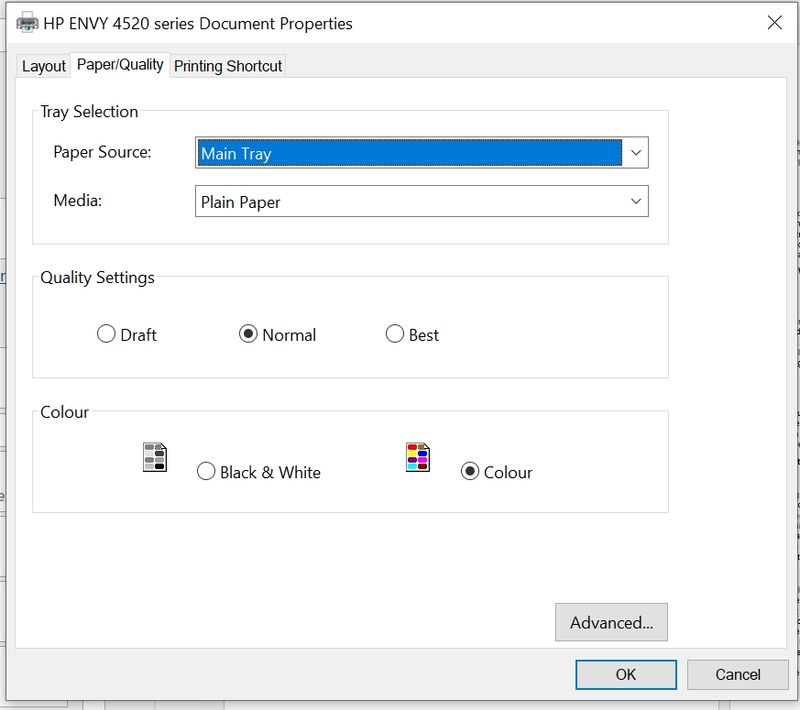Click the Paper Source label
800x710 pixels.
[x=102, y=152]
